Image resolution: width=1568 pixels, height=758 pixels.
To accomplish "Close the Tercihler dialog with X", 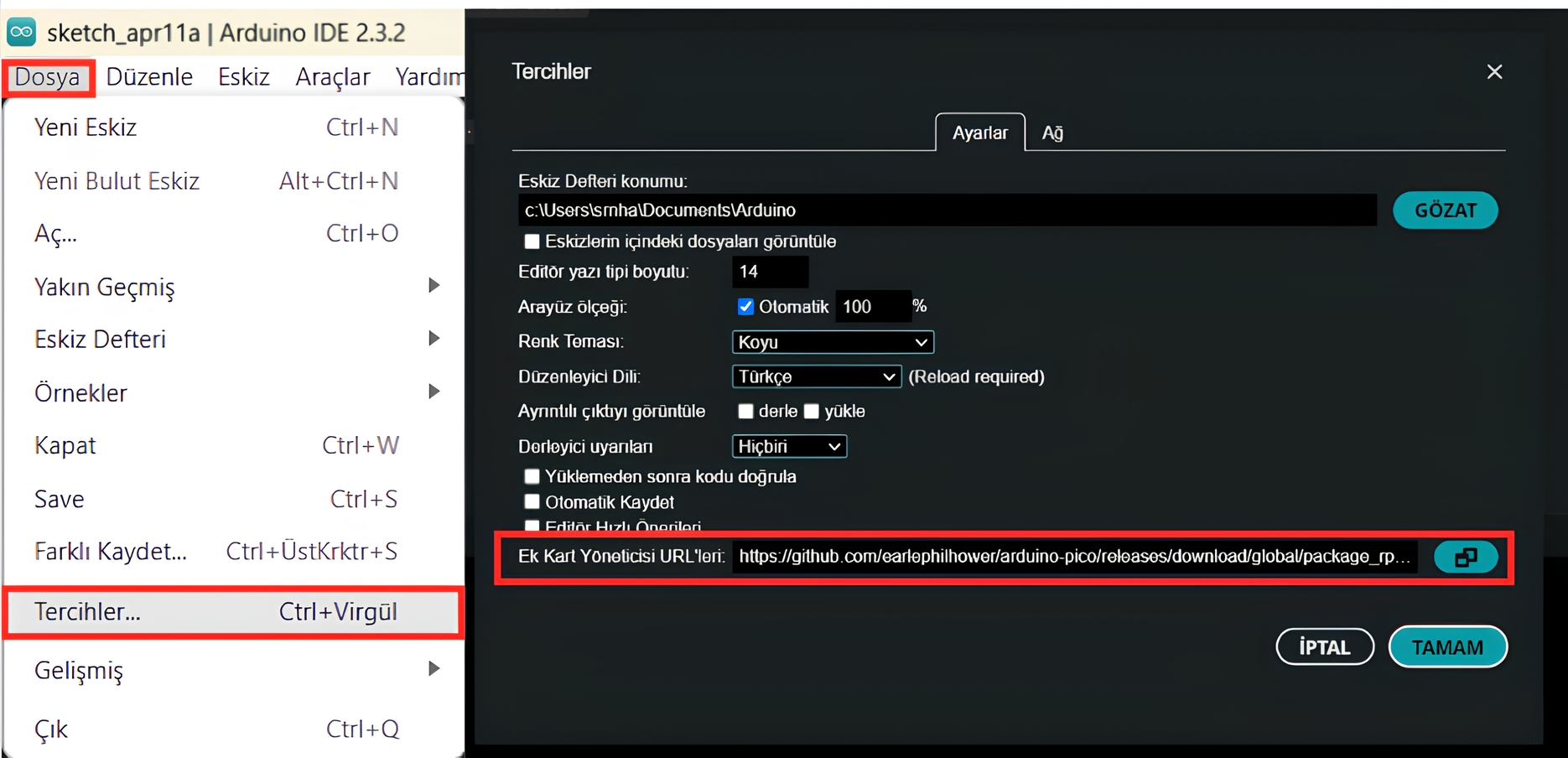I will [1494, 72].
